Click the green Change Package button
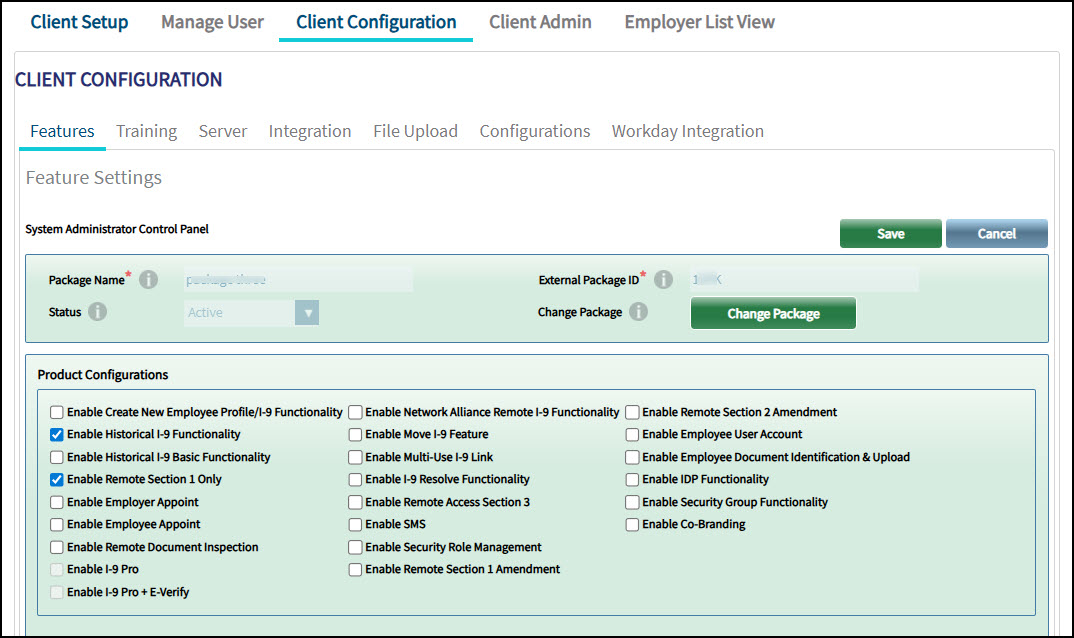 pos(773,314)
